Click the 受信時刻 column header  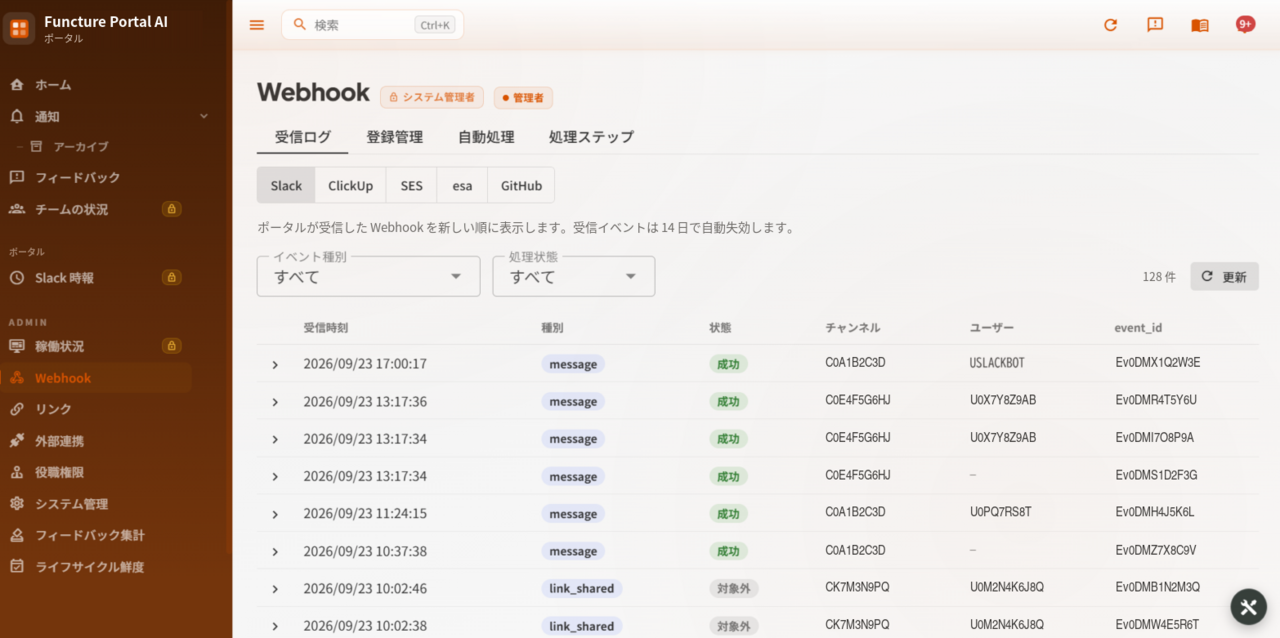[x=326, y=328]
